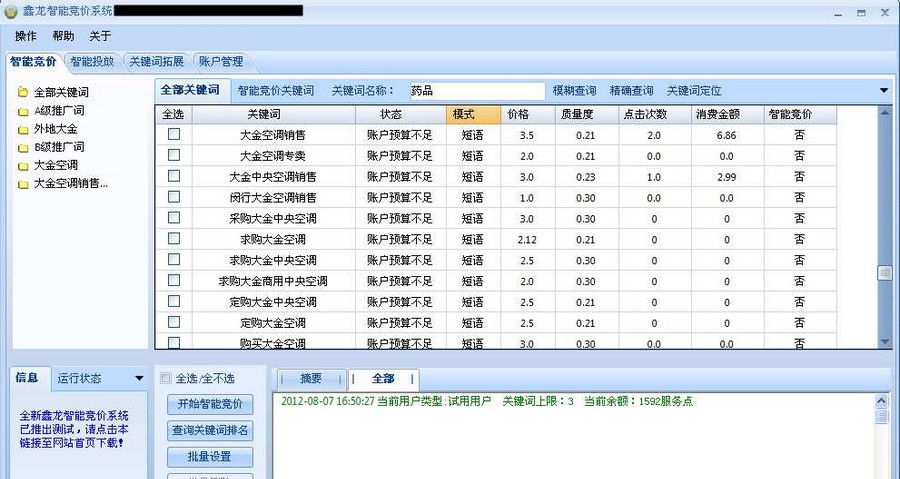This screenshot has width=900, height=479.
Task: Click the 查询关键词排名 button
Action: (x=210, y=430)
